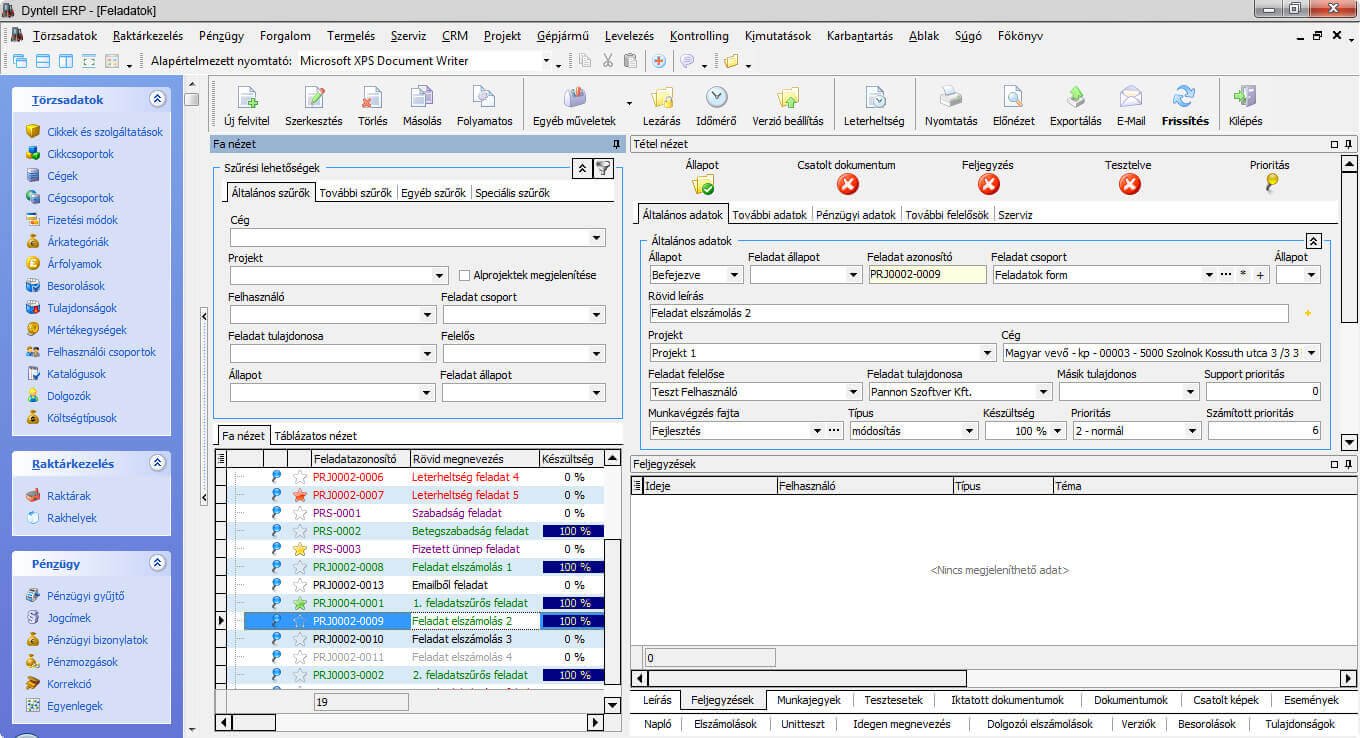1360x738 pixels.
Task: Click the Rövid leírás text field
Action: tap(967, 314)
